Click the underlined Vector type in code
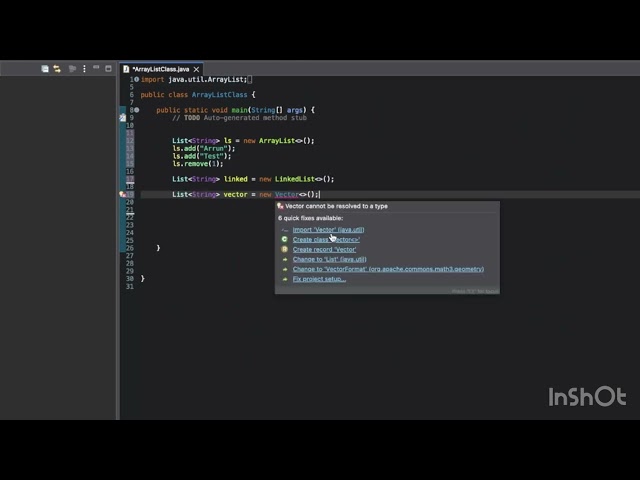 [x=287, y=195]
